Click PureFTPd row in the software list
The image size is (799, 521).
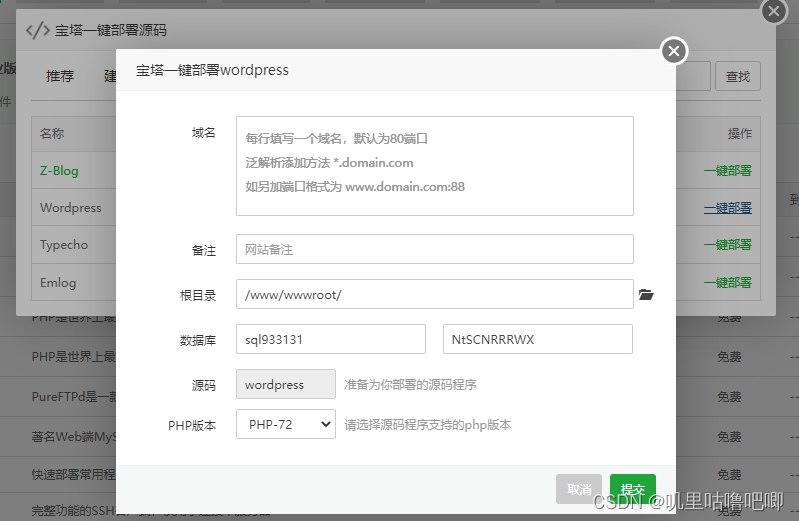(x=74, y=397)
